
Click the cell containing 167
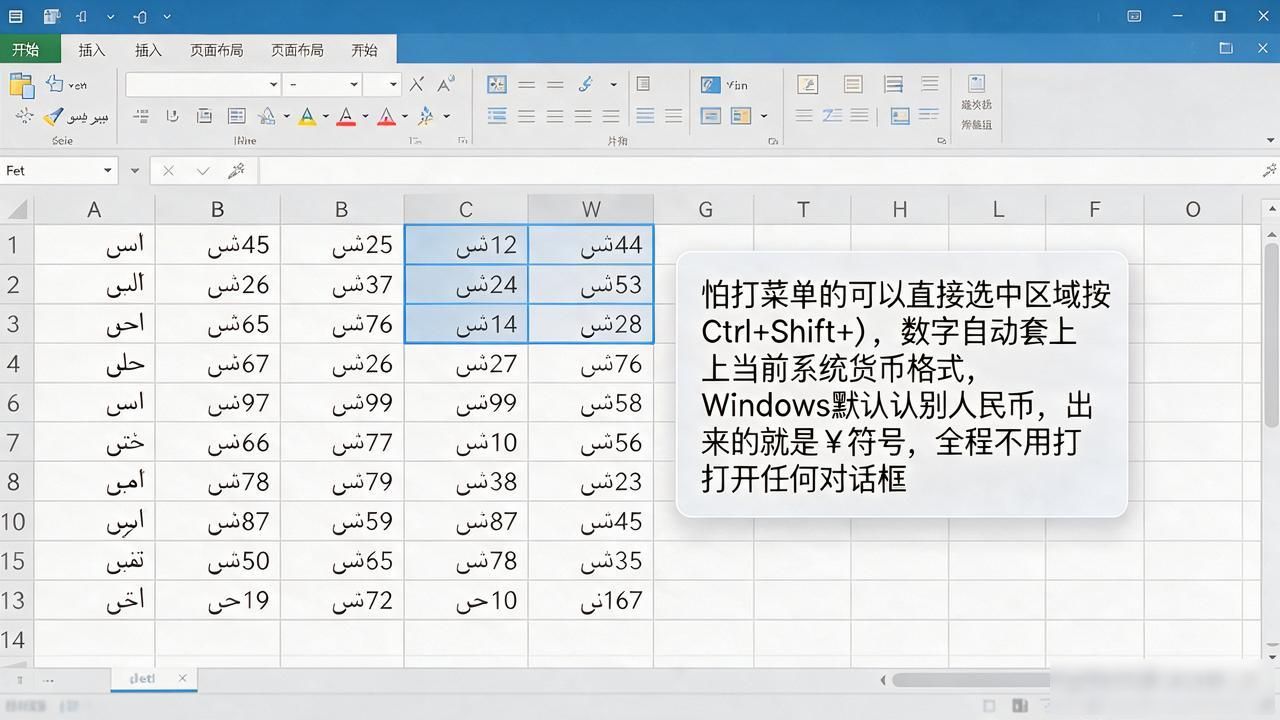(591, 601)
